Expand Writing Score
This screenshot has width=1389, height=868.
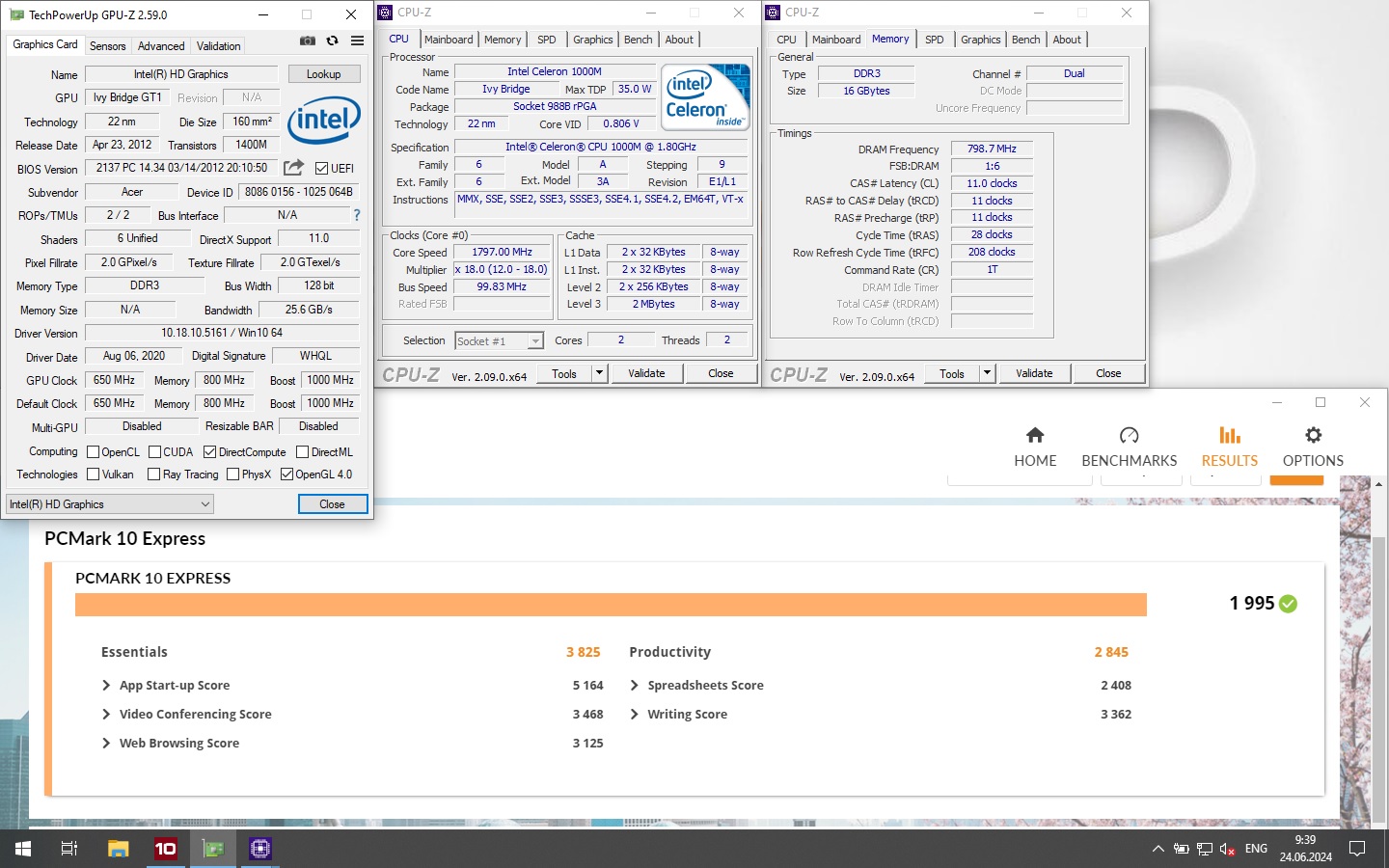[x=634, y=715]
